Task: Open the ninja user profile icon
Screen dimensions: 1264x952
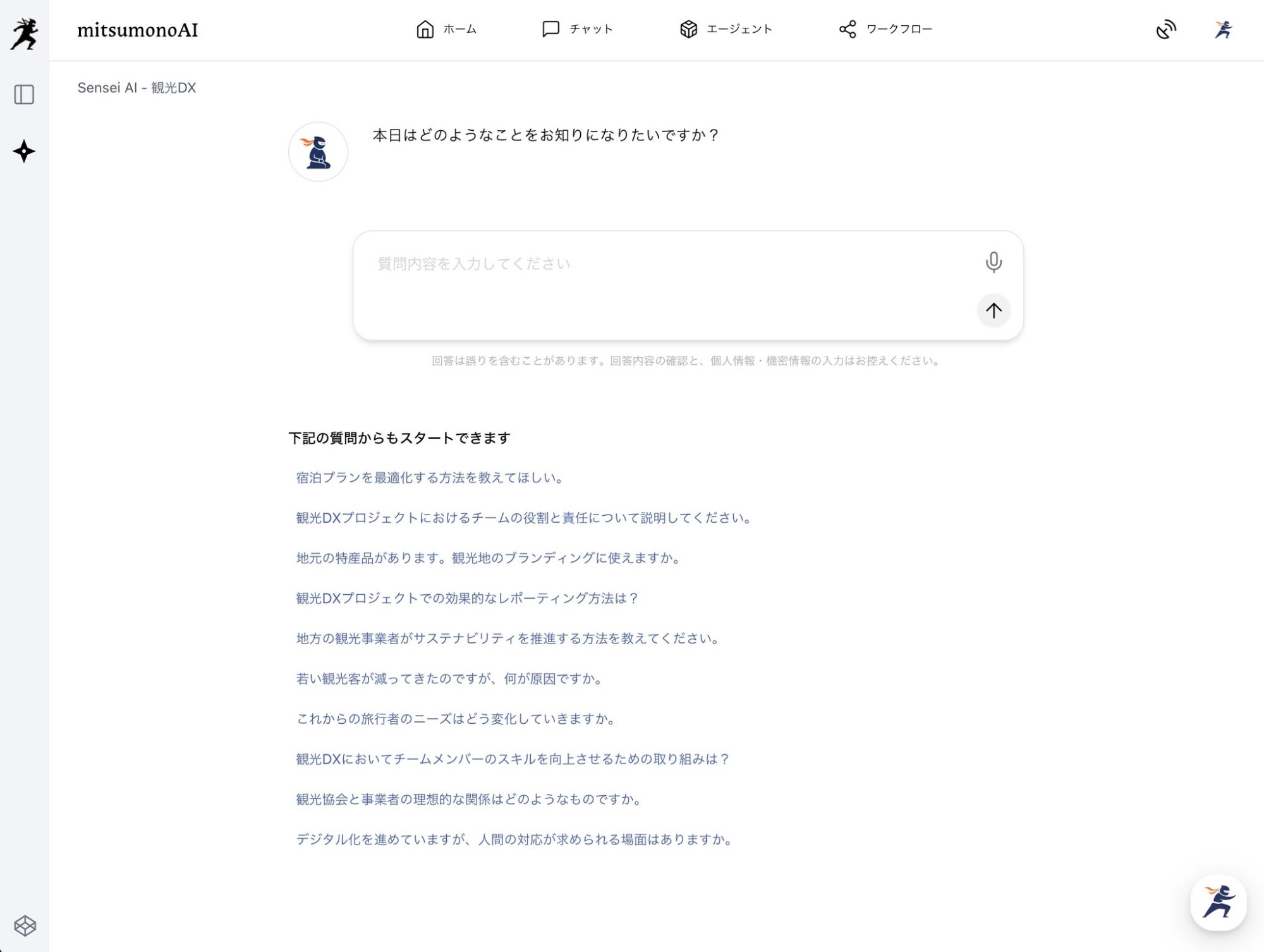Action: tap(1223, 30)
